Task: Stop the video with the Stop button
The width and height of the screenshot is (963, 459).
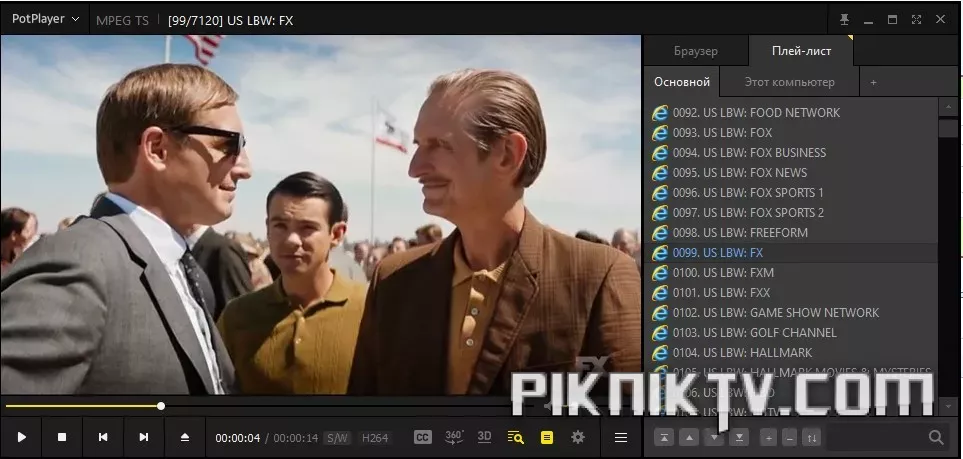Action: point(62,437)
